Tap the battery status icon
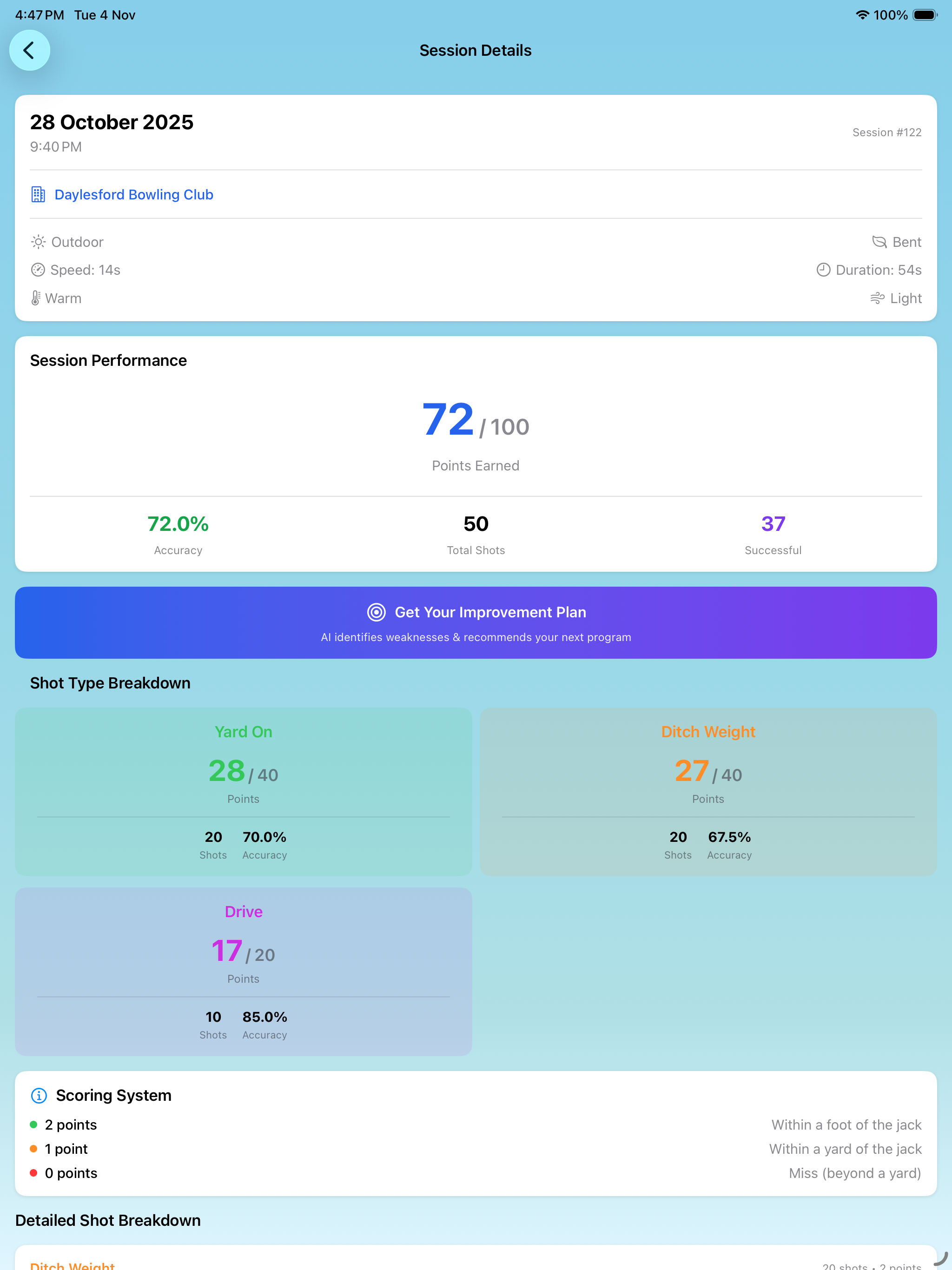952x1270 pixels. pos(925,15)
